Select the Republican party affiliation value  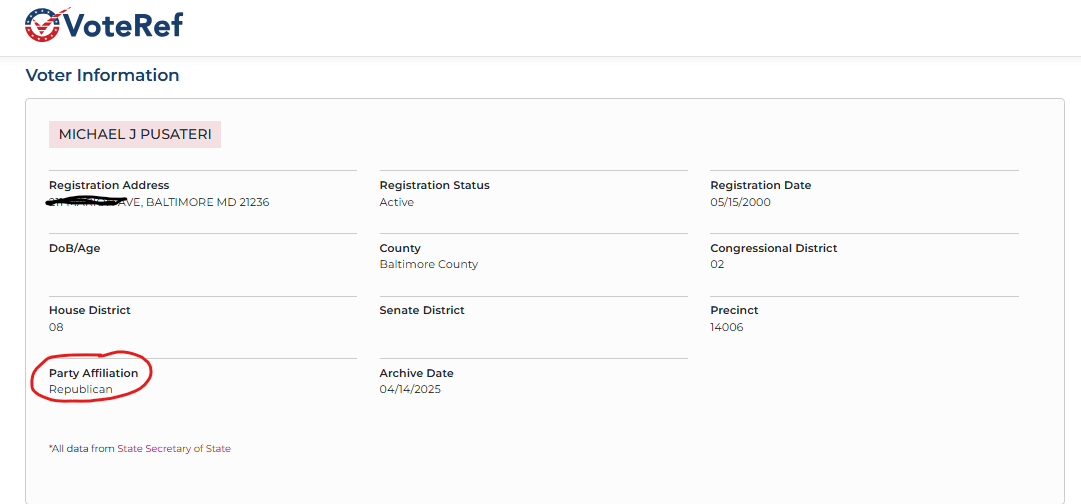81,390
